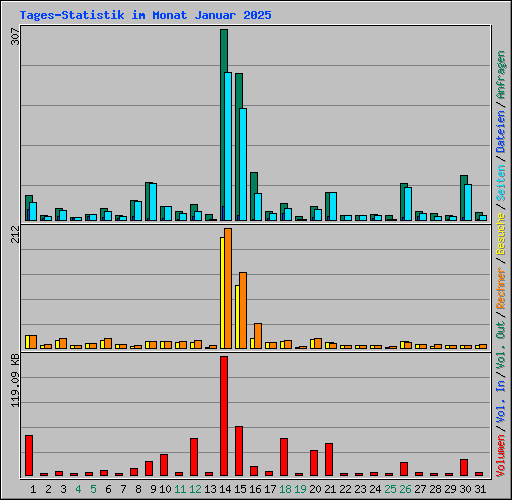Click the yellow Besuche bar for day 14
This screenshot has width=512, height=500.
(x=222, y=293)
